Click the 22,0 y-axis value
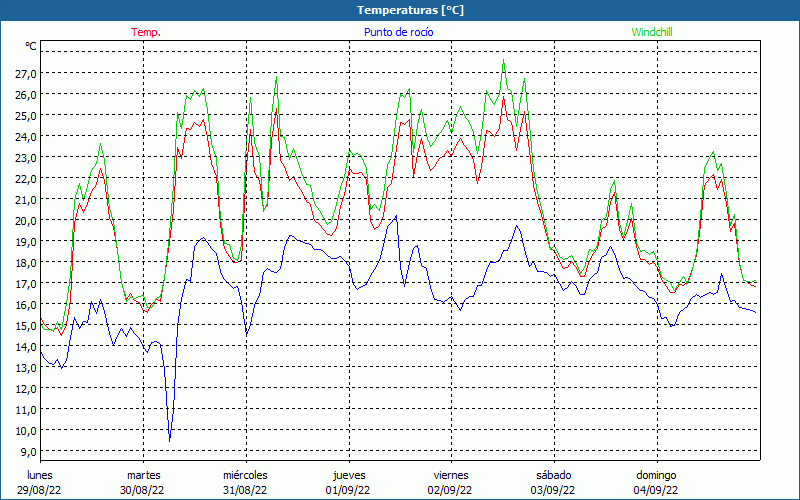This screenshot has width=800, height=500. (26, 179)
